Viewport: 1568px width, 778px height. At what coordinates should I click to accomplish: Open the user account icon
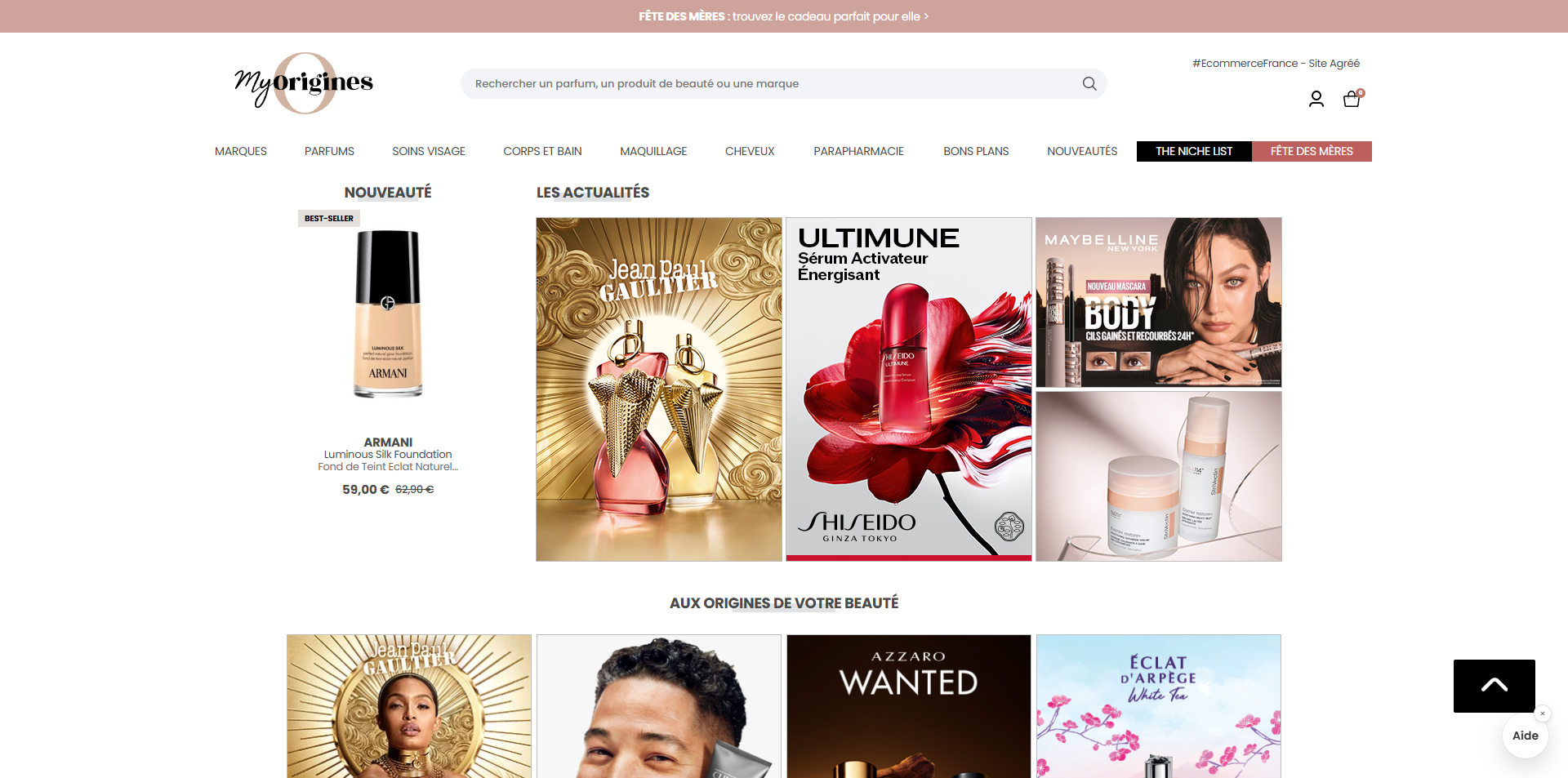click(x=1316, y=99)
